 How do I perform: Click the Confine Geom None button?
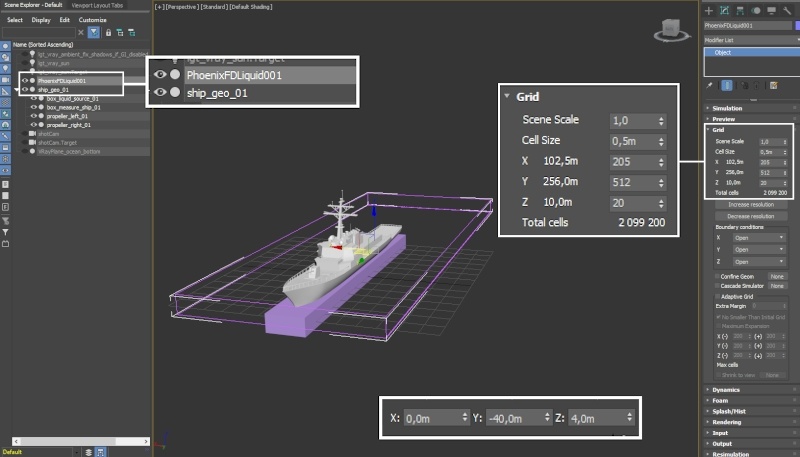click(x=777, y=276)
